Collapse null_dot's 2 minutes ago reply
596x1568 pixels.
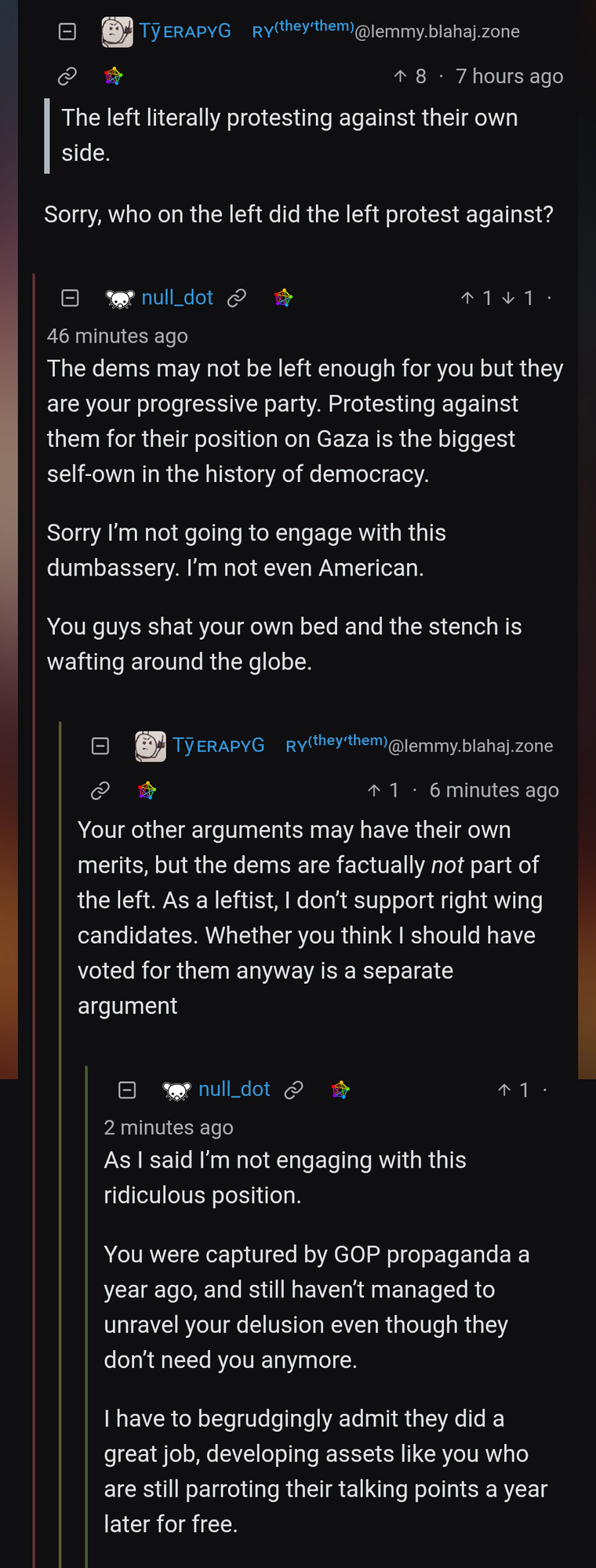(x=127, y=1090)
